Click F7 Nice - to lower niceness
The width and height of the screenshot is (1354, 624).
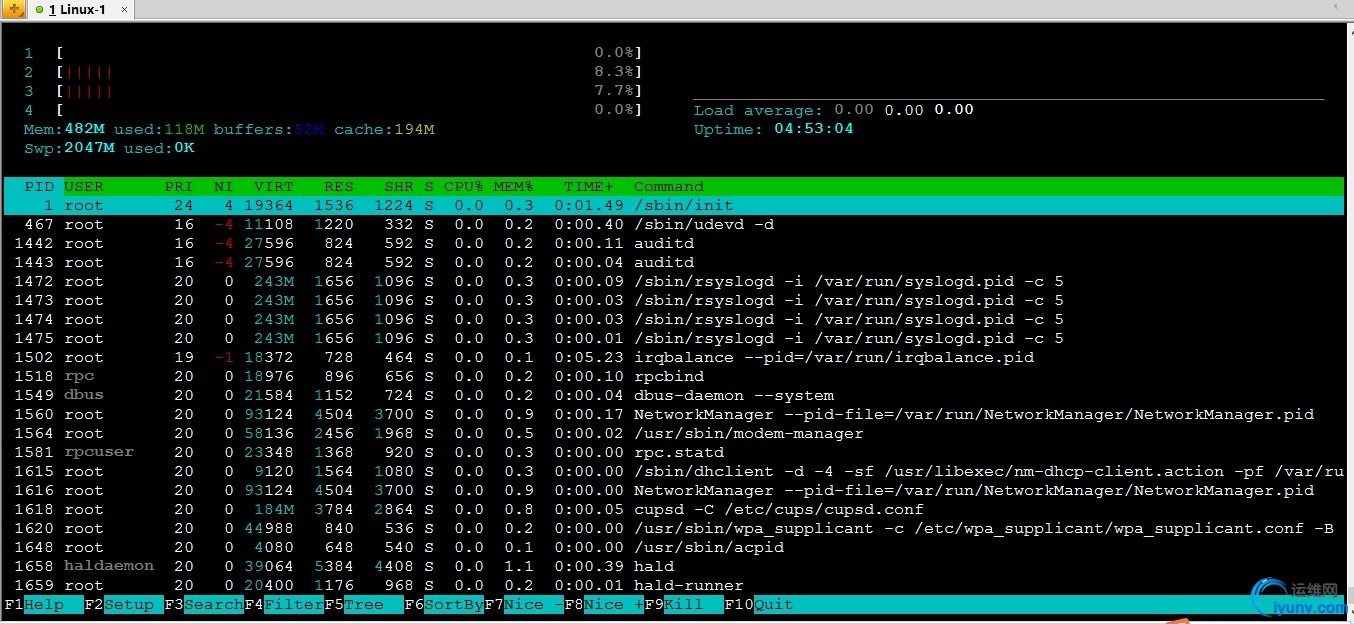coord(524,604)
